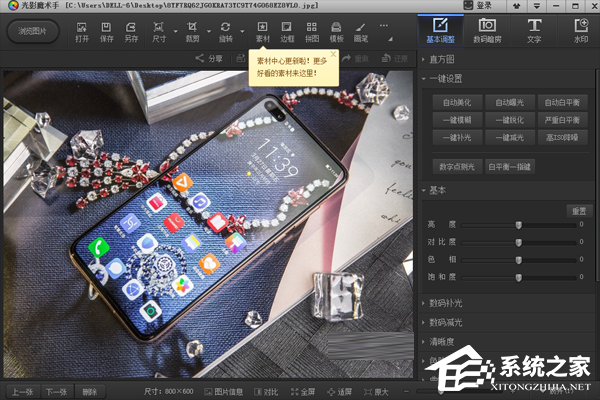
Task: Close the yellow 素材中心 tooltip
Action: click(x=333, y=54)
